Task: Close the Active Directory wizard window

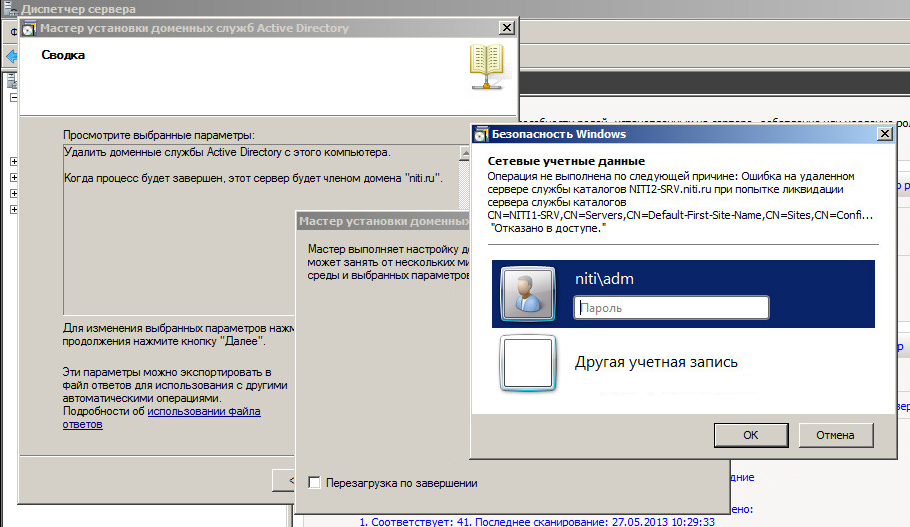Action: (x=507, y=28)
